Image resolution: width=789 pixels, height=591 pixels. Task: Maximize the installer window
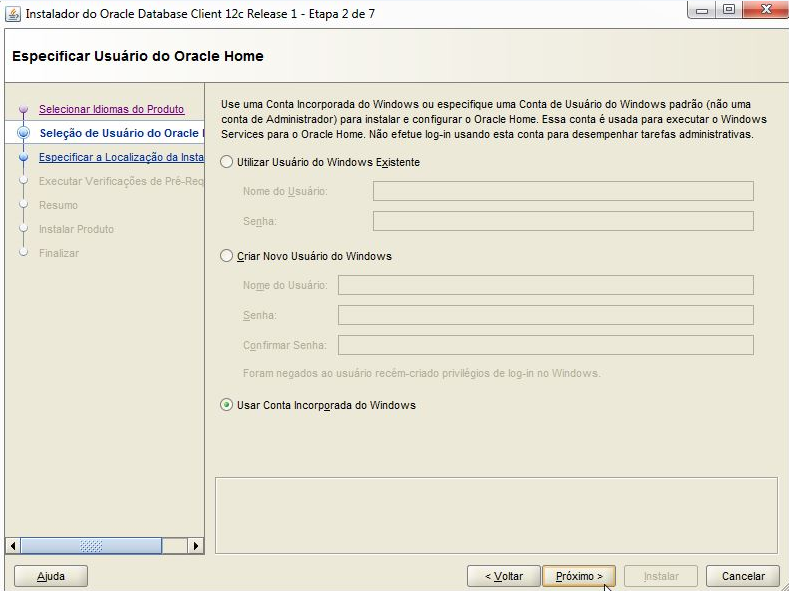click(x=729, y=10)
